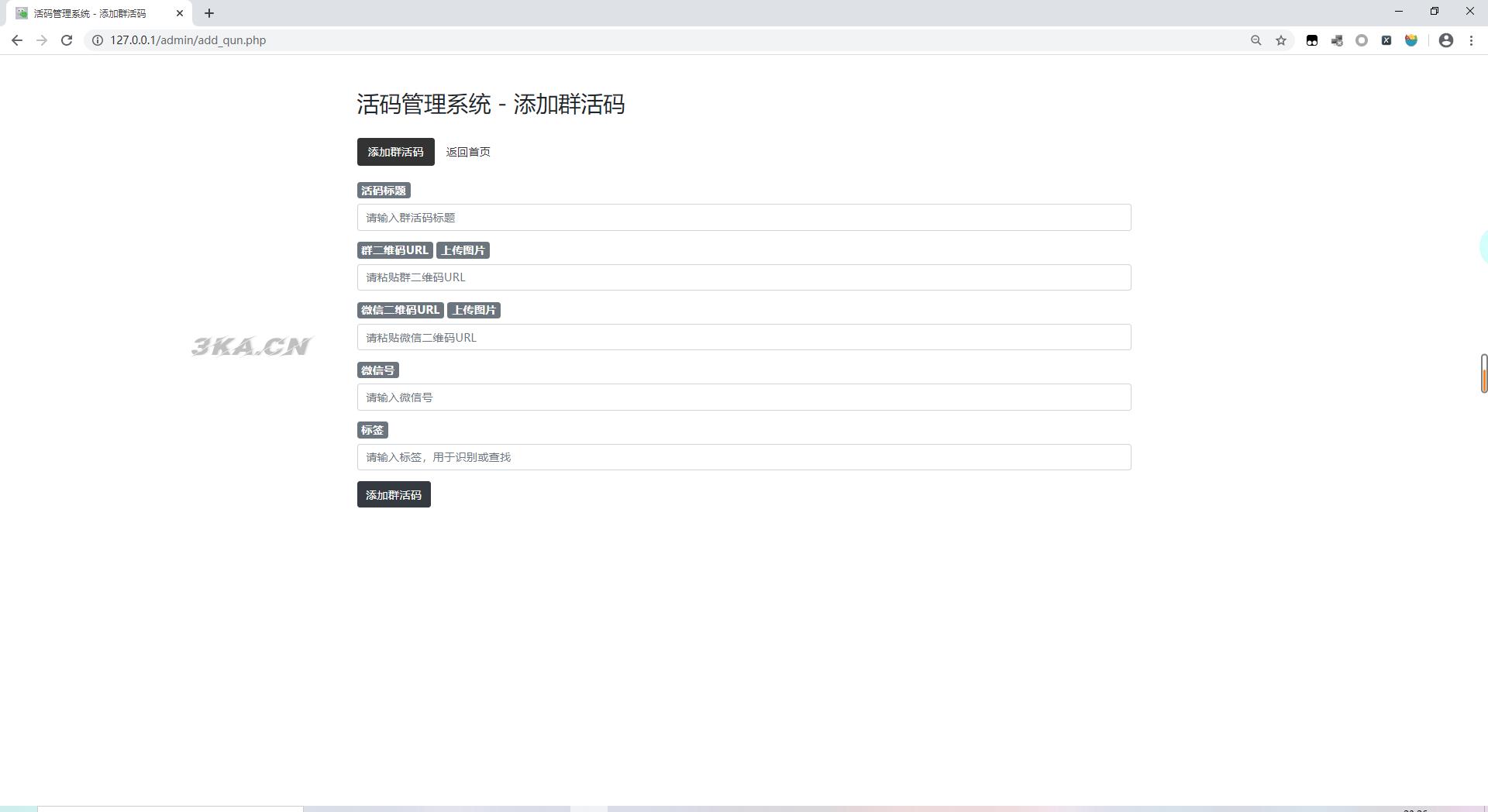
Task: Focus the 请粘贴群二维码URL field
Action: pyautogui.click(x=744, y=277)
